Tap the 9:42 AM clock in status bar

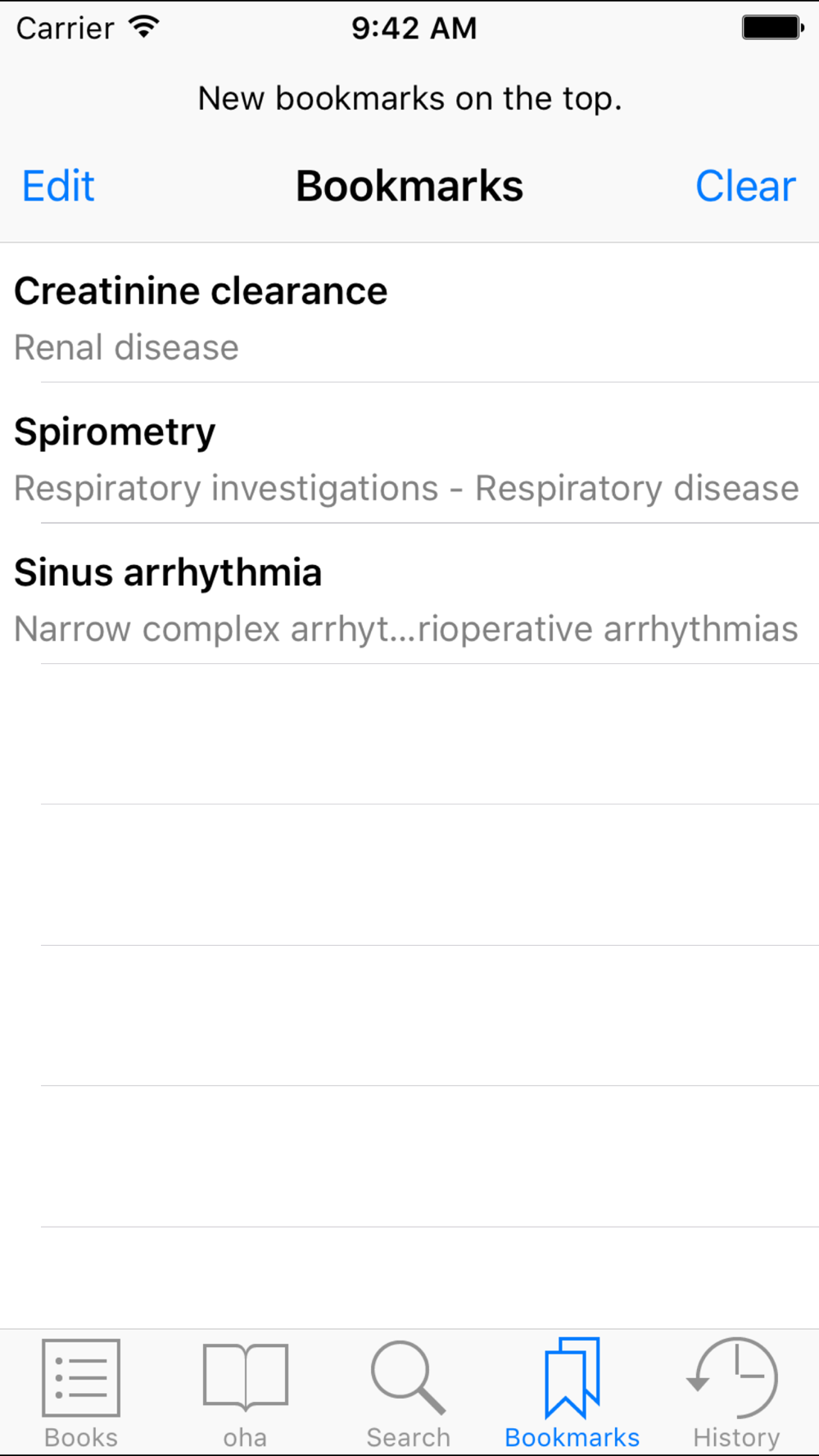(x=414, y=28)
